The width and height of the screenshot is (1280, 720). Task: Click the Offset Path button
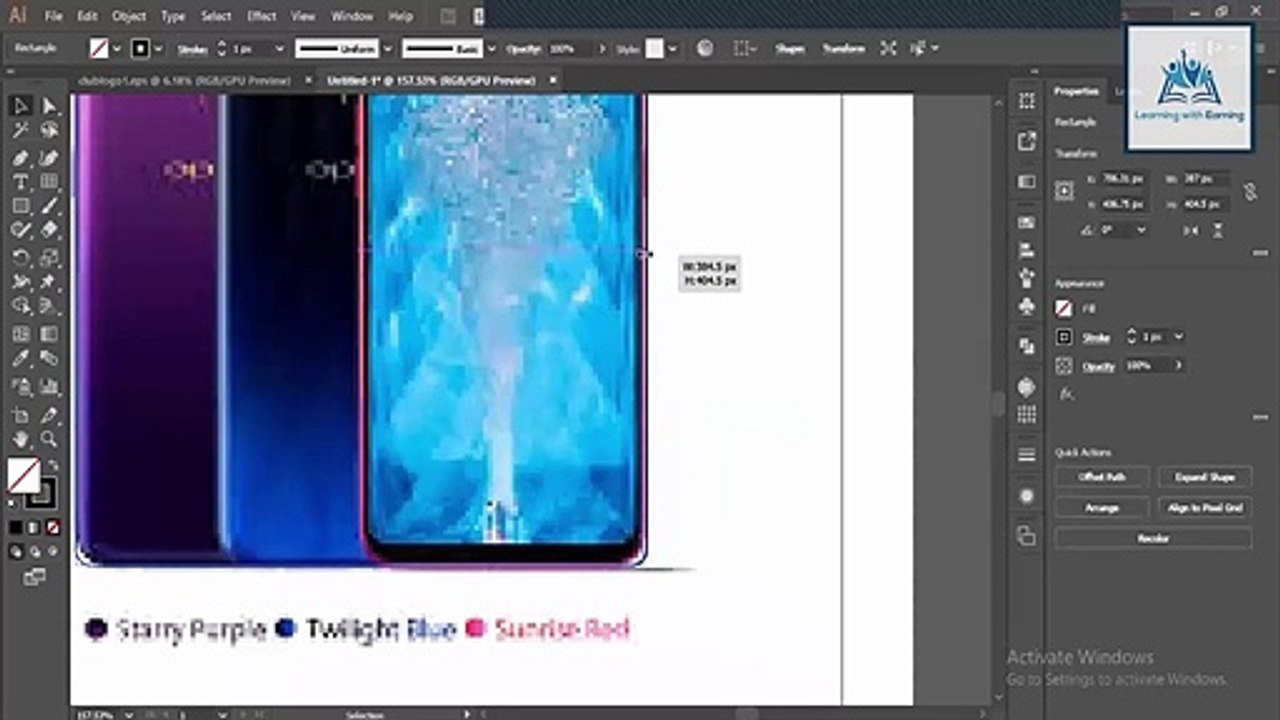point(1102,477)
